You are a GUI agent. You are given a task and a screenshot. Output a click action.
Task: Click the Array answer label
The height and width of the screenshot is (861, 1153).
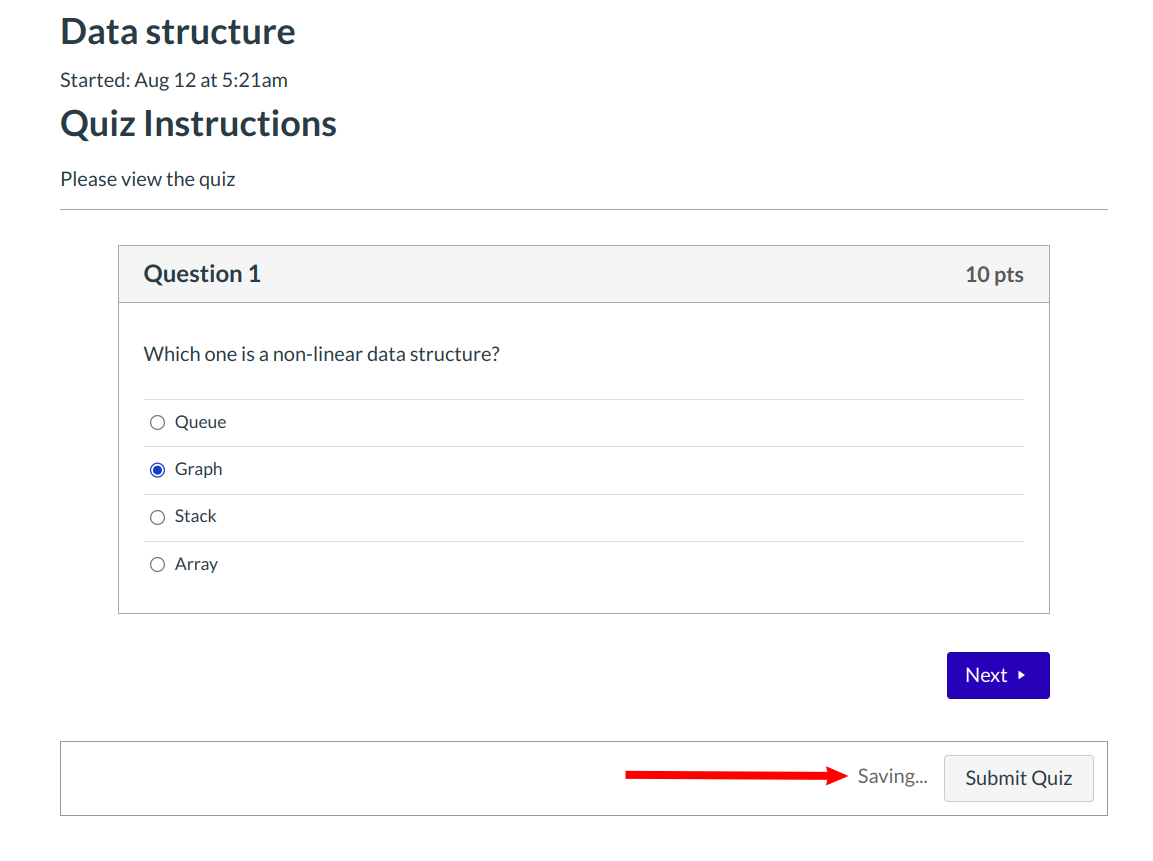click(x=196, y=565)
